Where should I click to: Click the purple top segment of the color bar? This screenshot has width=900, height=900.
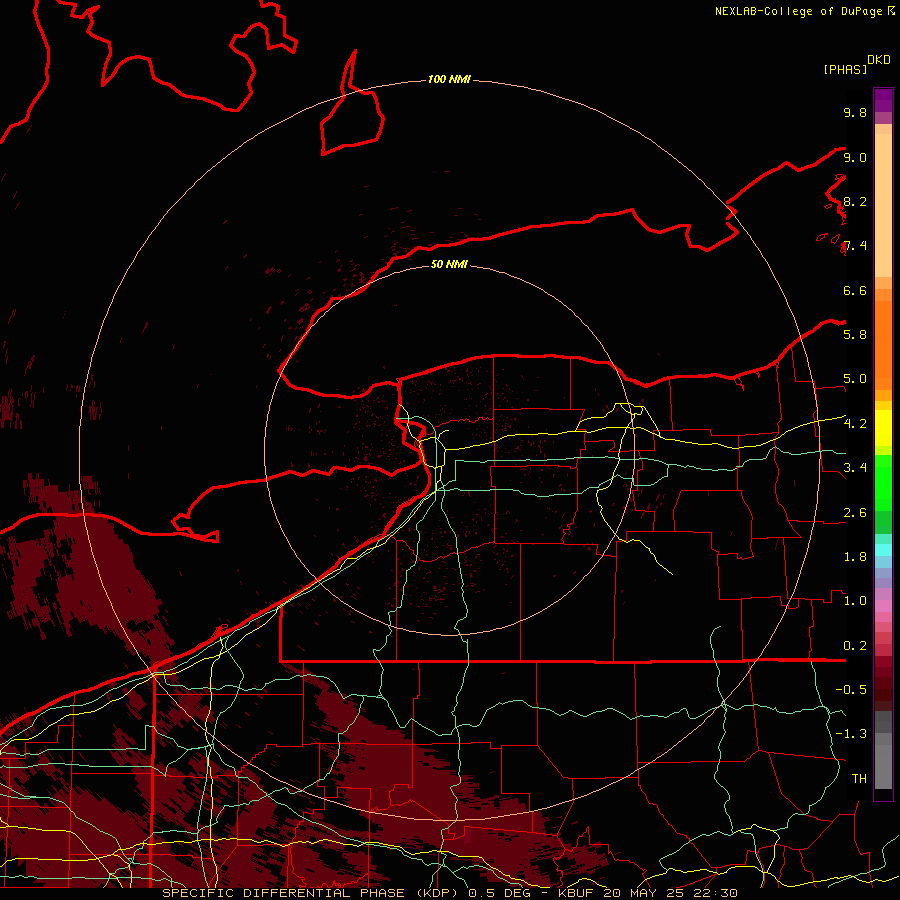pos(883,100)
